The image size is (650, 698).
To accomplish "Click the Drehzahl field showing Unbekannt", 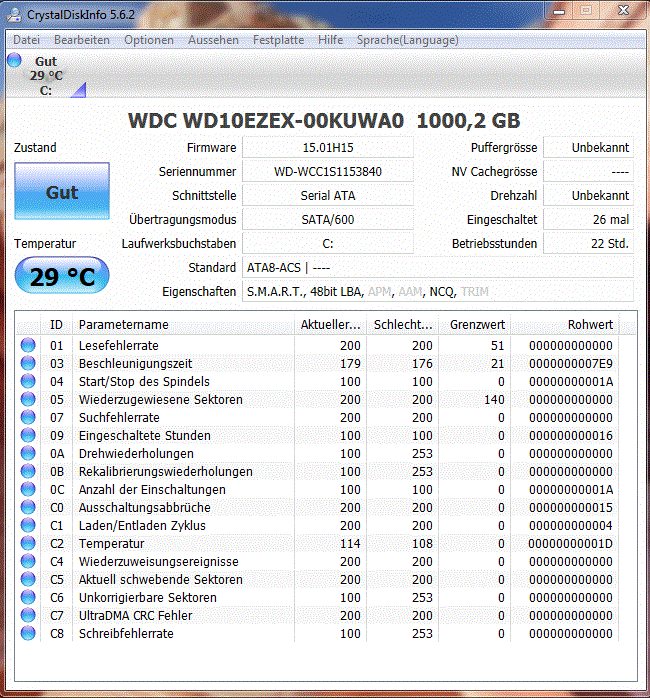I will [588, 195].
